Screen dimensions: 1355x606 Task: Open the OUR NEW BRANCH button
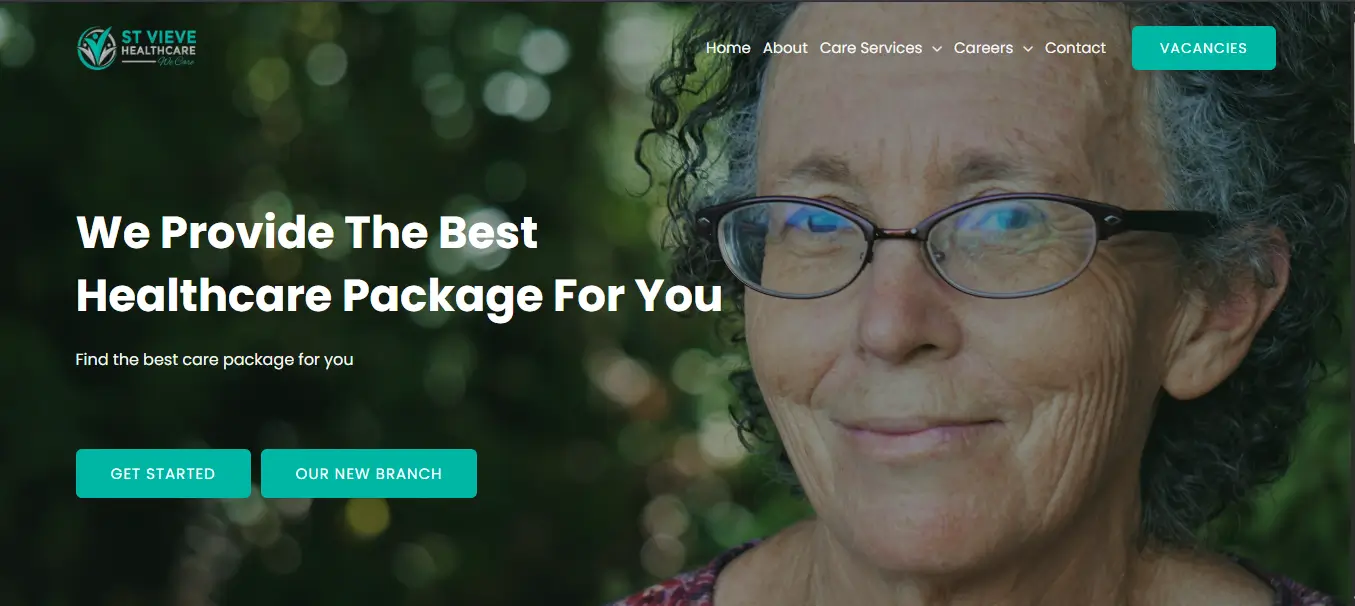tap(369, 473)
